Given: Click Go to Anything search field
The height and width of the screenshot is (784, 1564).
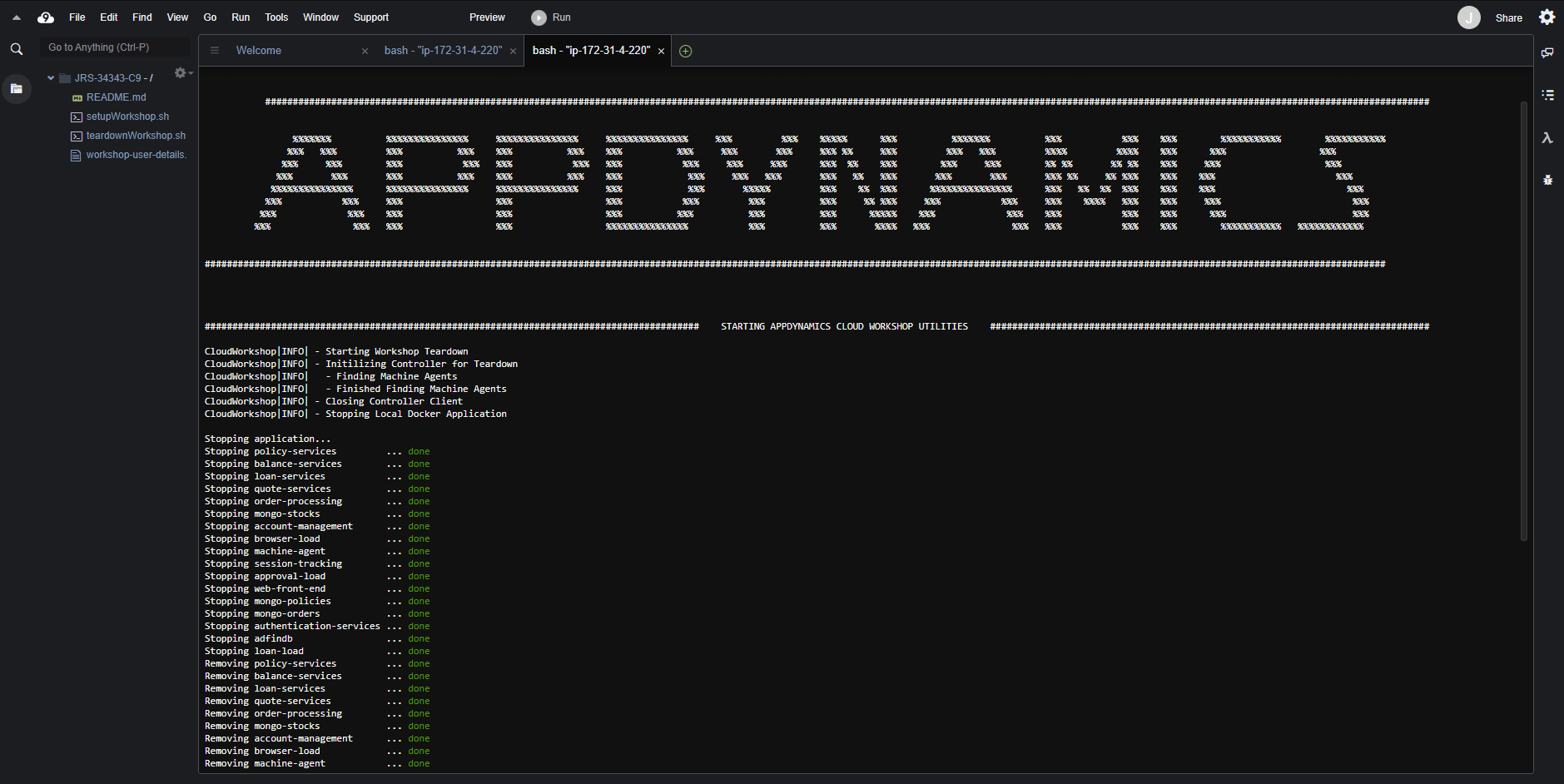Looking at the screenshot, I should point(115,47).
